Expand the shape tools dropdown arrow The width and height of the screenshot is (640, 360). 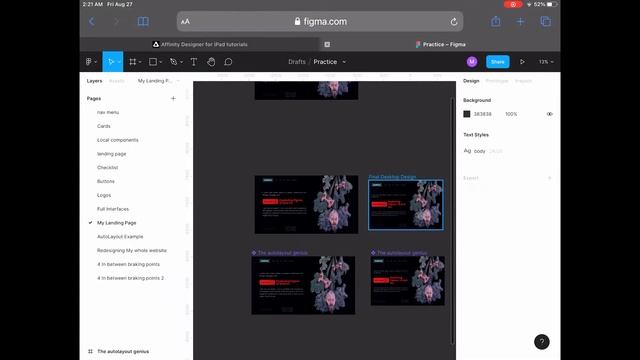pos(160,62)
